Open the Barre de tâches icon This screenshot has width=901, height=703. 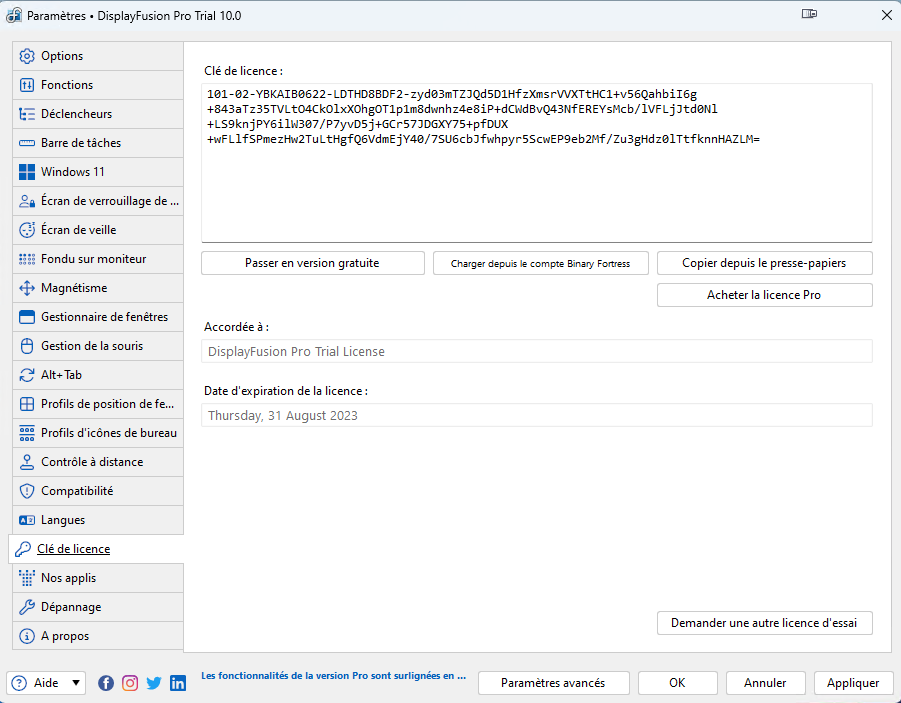click(27, 143)
